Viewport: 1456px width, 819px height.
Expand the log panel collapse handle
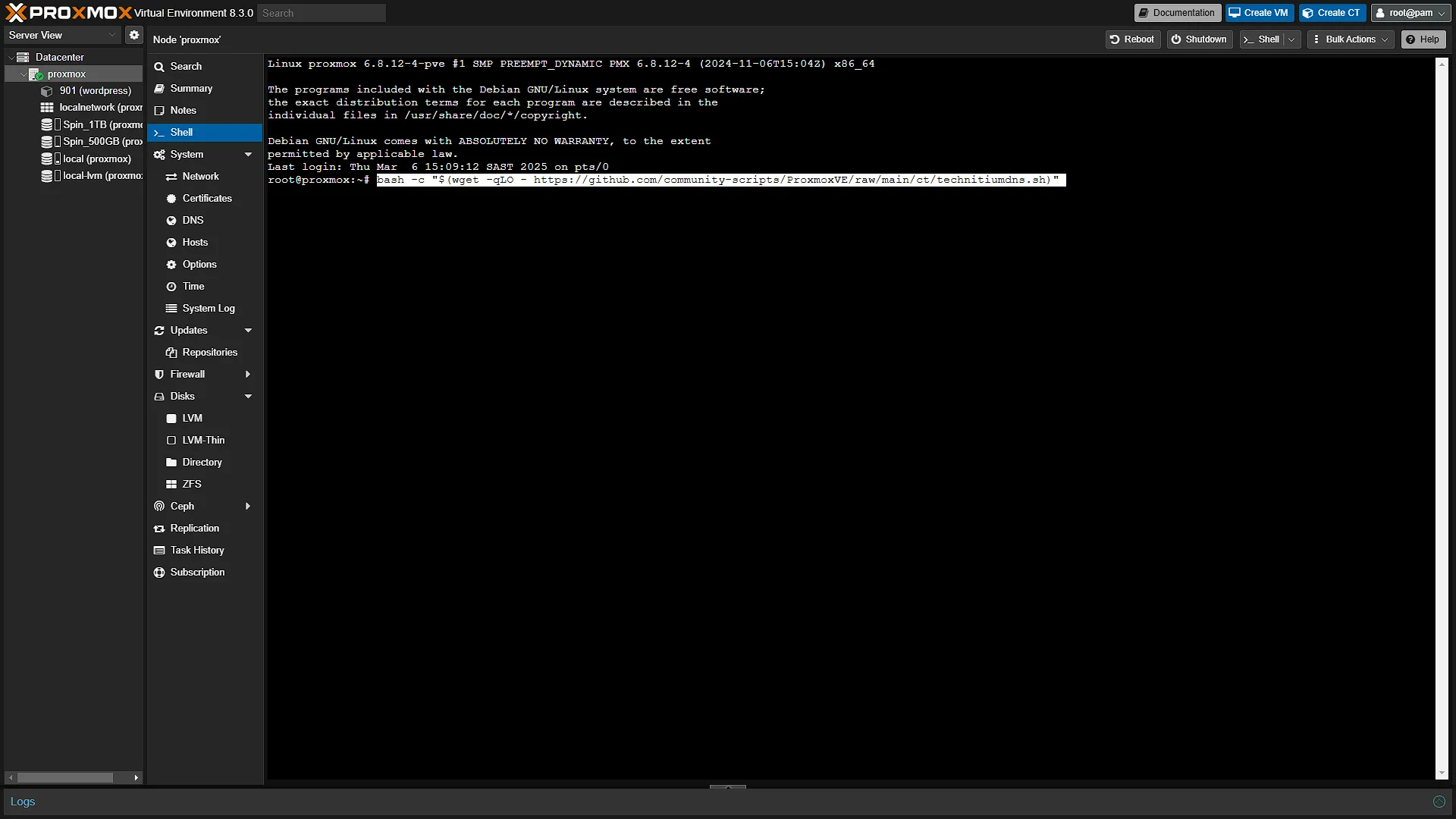point(728,787)
